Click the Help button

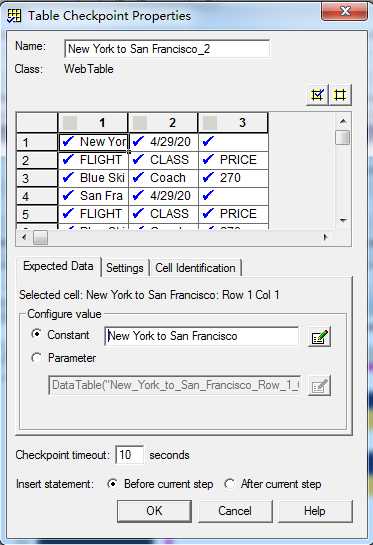tap(315, 511)
